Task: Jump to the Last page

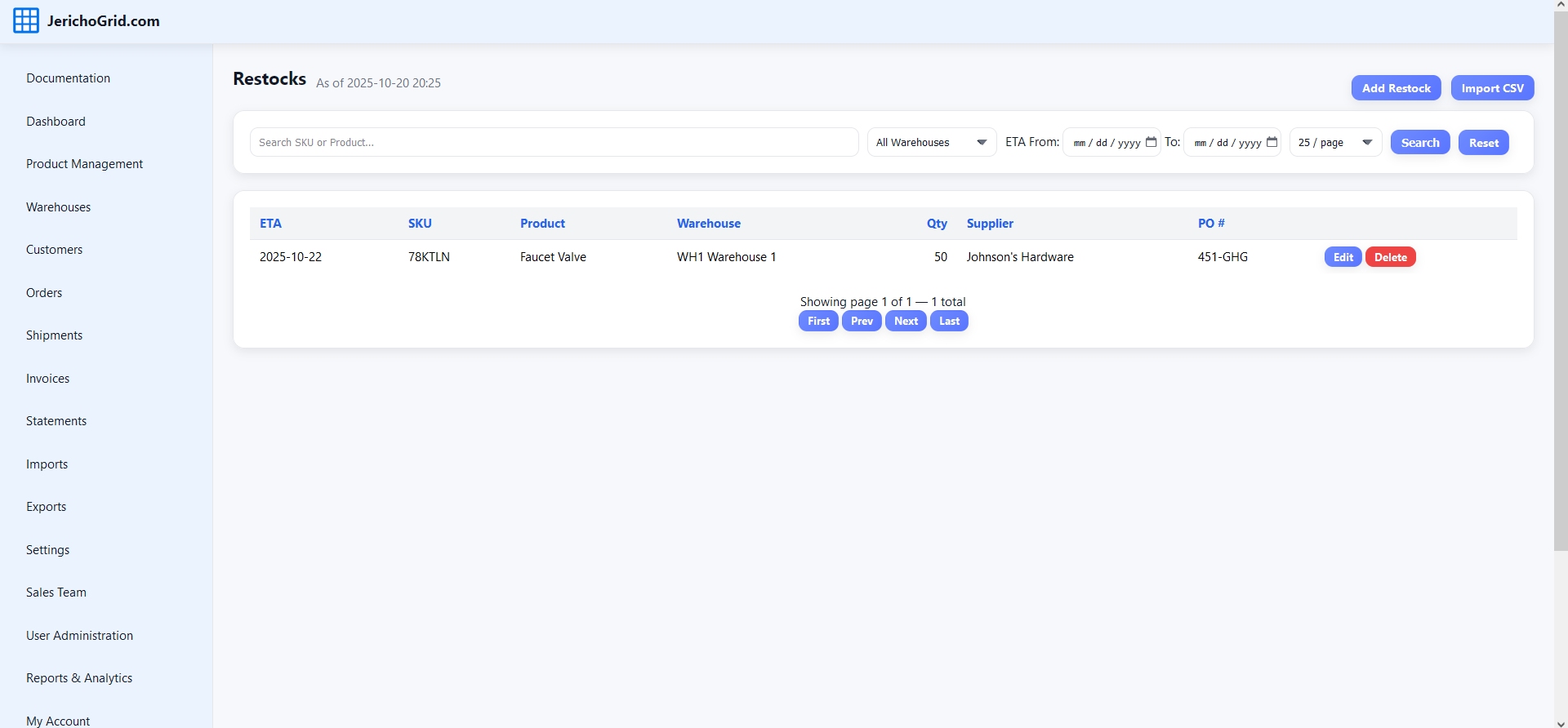Action: [949, 322]
